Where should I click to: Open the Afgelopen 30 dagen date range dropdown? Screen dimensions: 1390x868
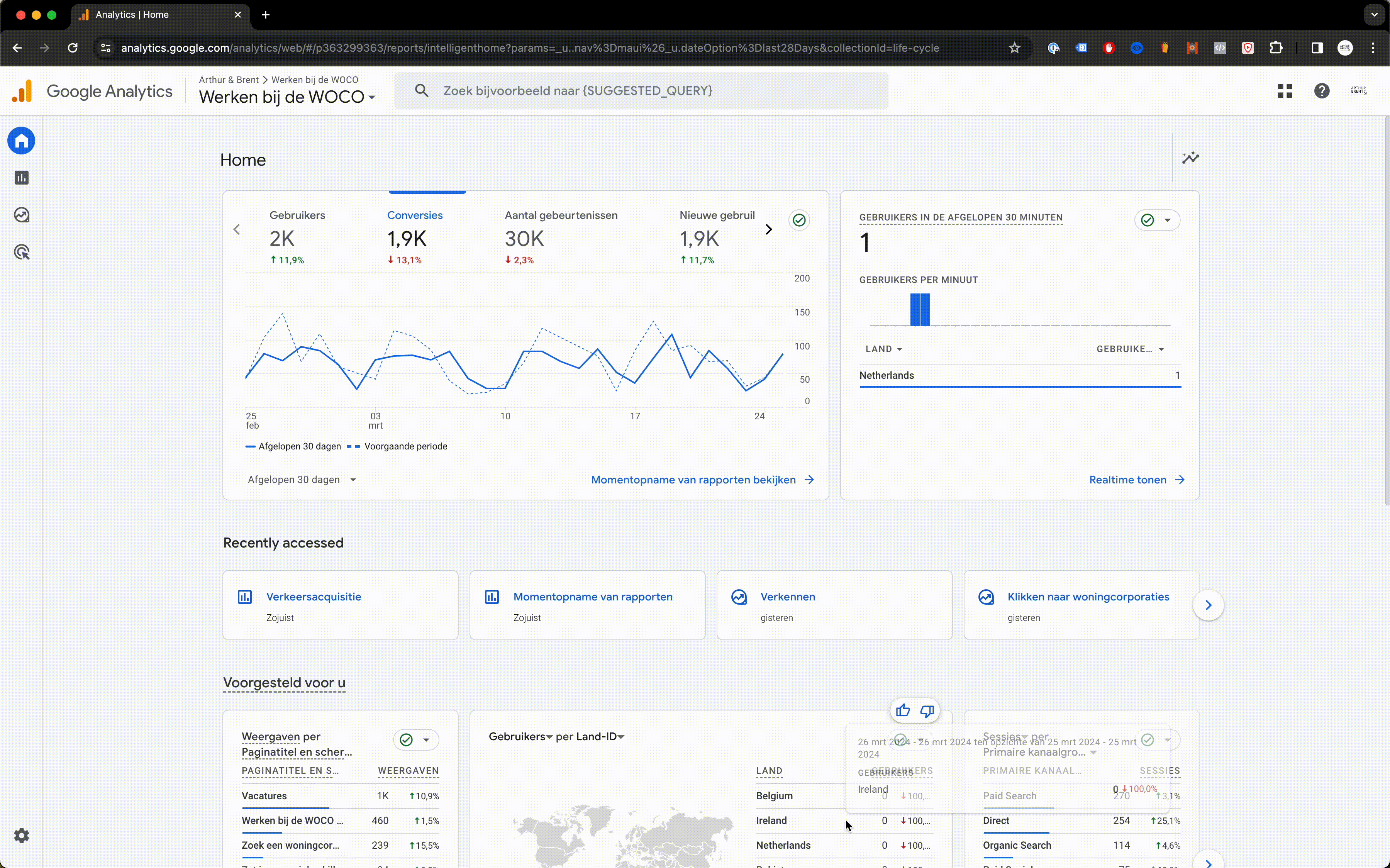tap(302, 480)
